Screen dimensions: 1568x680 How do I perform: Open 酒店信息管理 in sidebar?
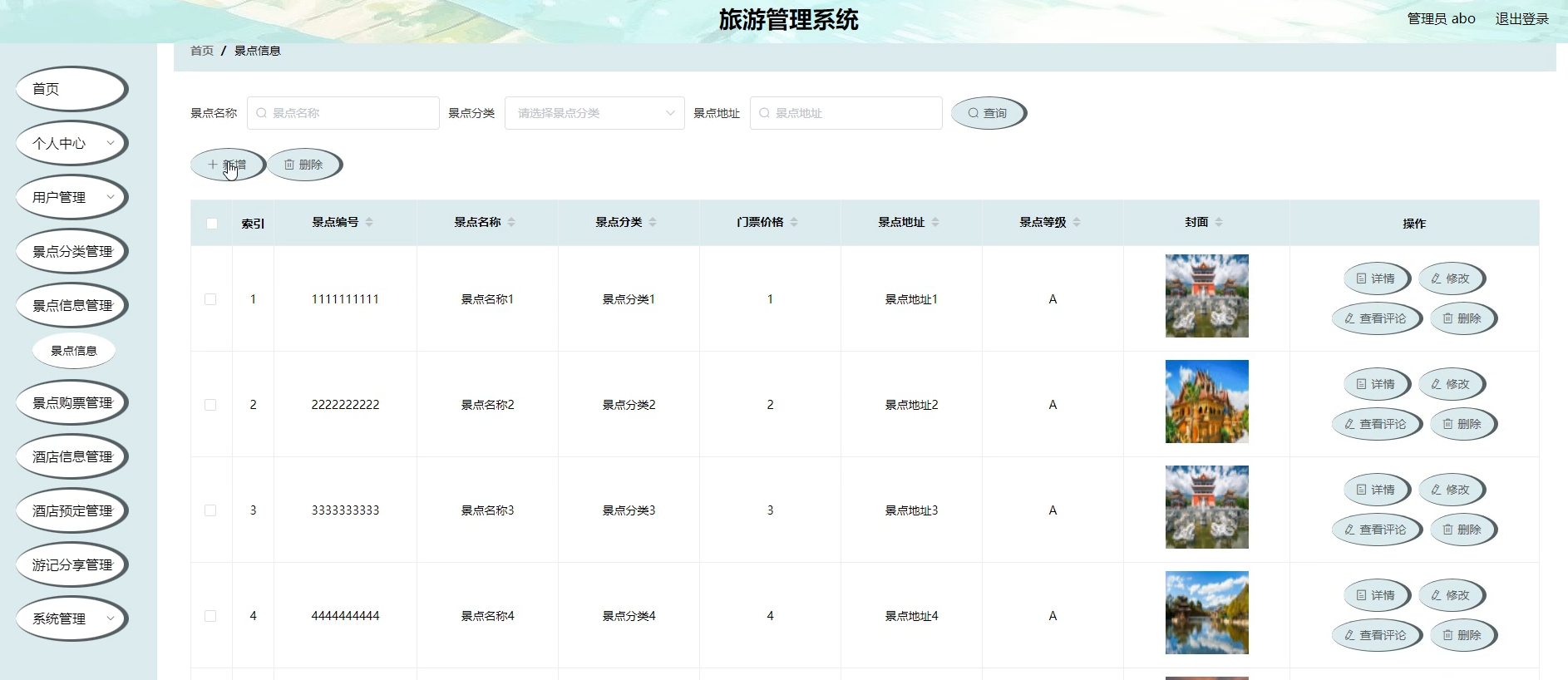(71, 456)
